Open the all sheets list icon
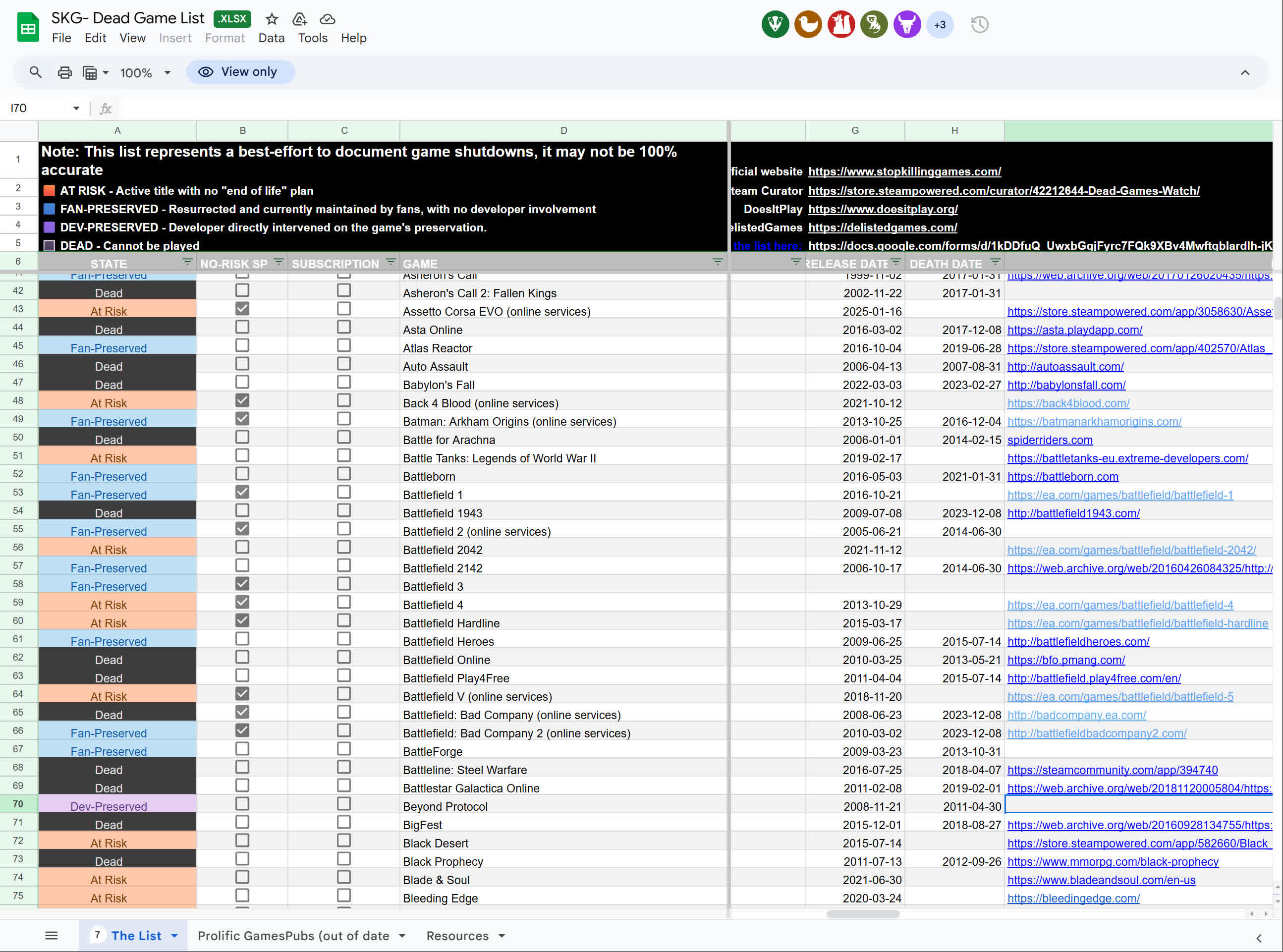Image resolution: width=1283 pixels, height=952 pixels. point(51,935)
